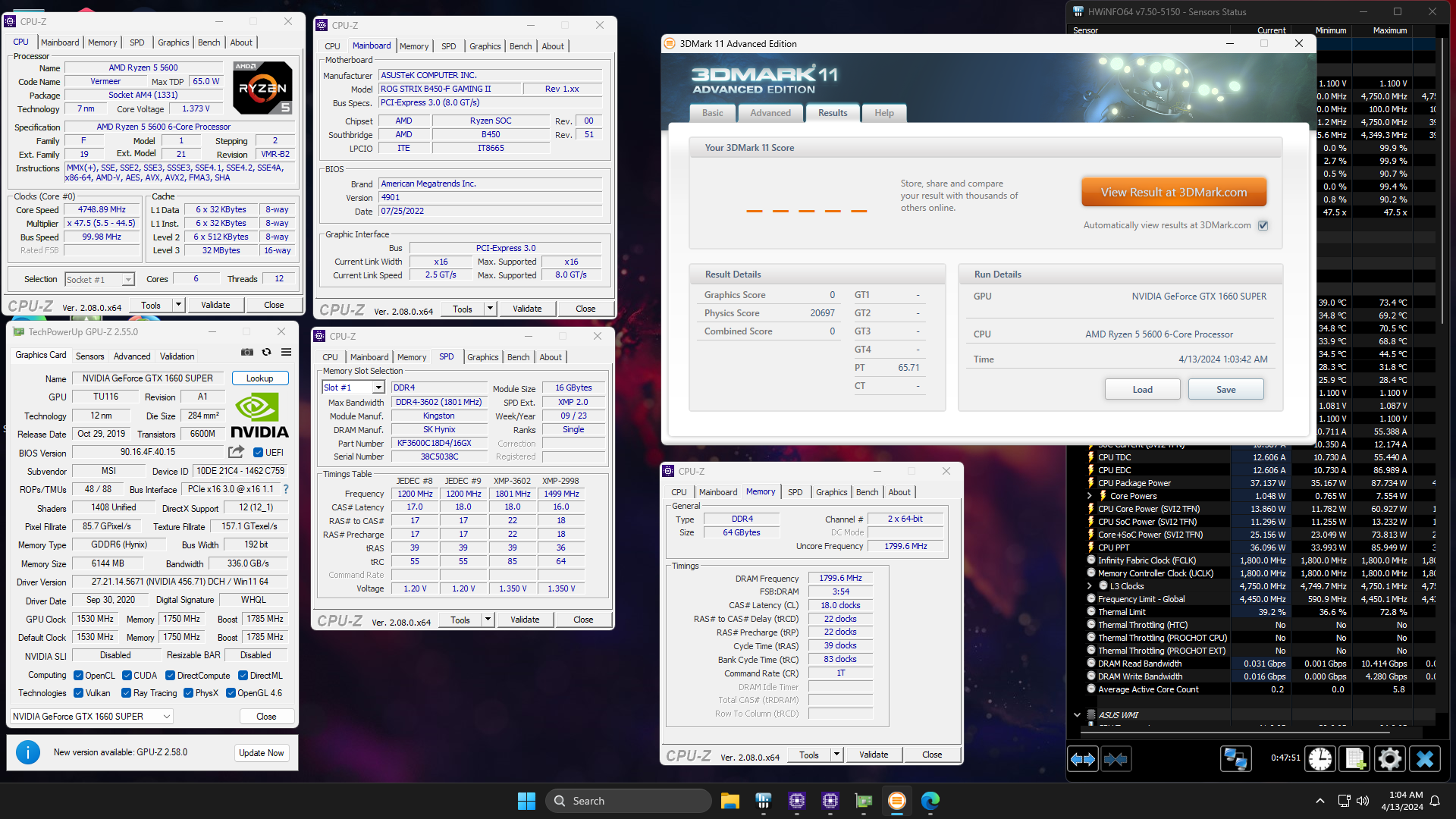Click the Lookup button in GPU-Z
The height and width of the screenshot is (819, 1456).
[x=260, y=378]
